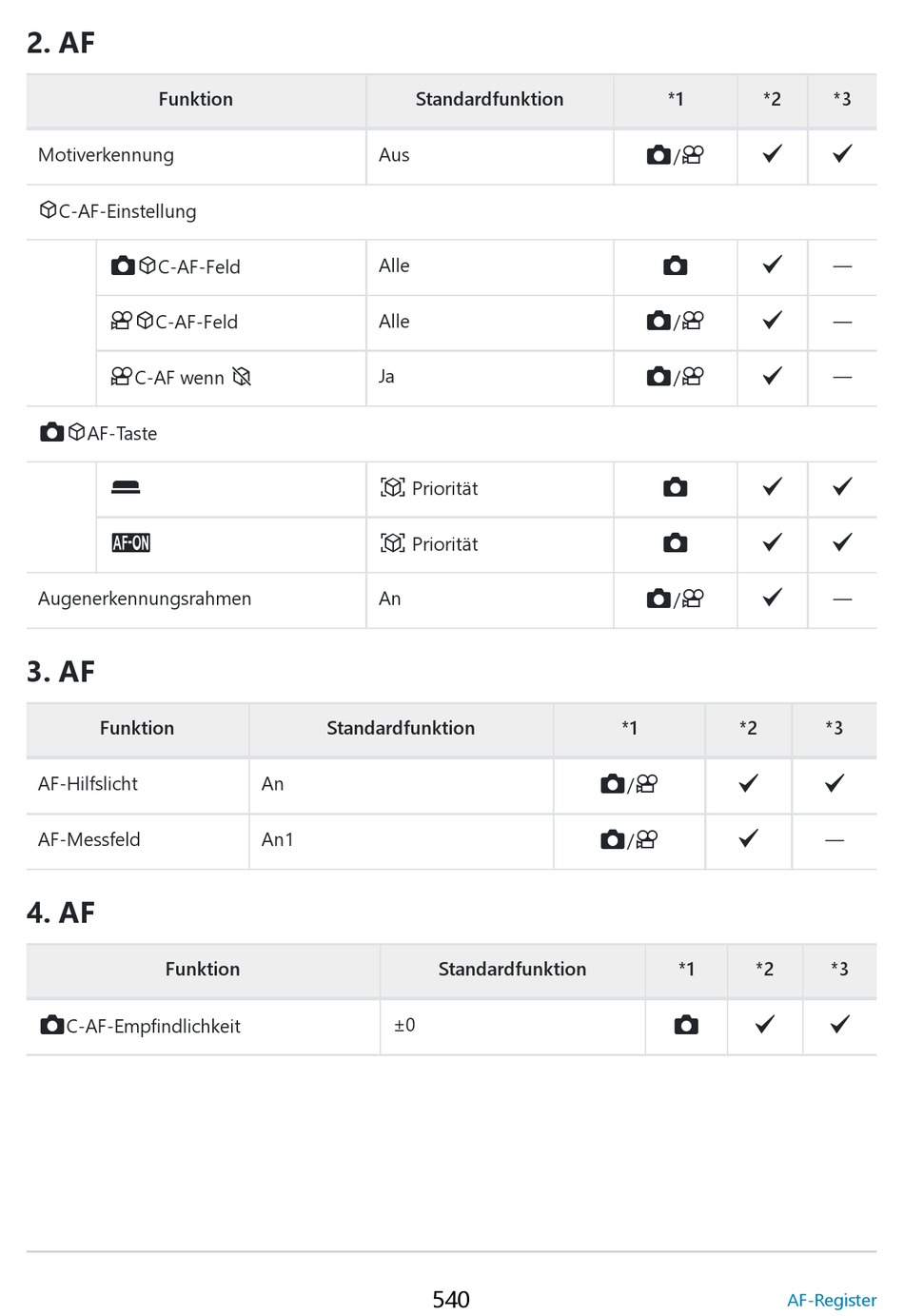The width and height of the screenshot is (904, 1316).
Task: Click the Priorität frame icon in the AF-ON row
Action: click(x=393, y=543)
